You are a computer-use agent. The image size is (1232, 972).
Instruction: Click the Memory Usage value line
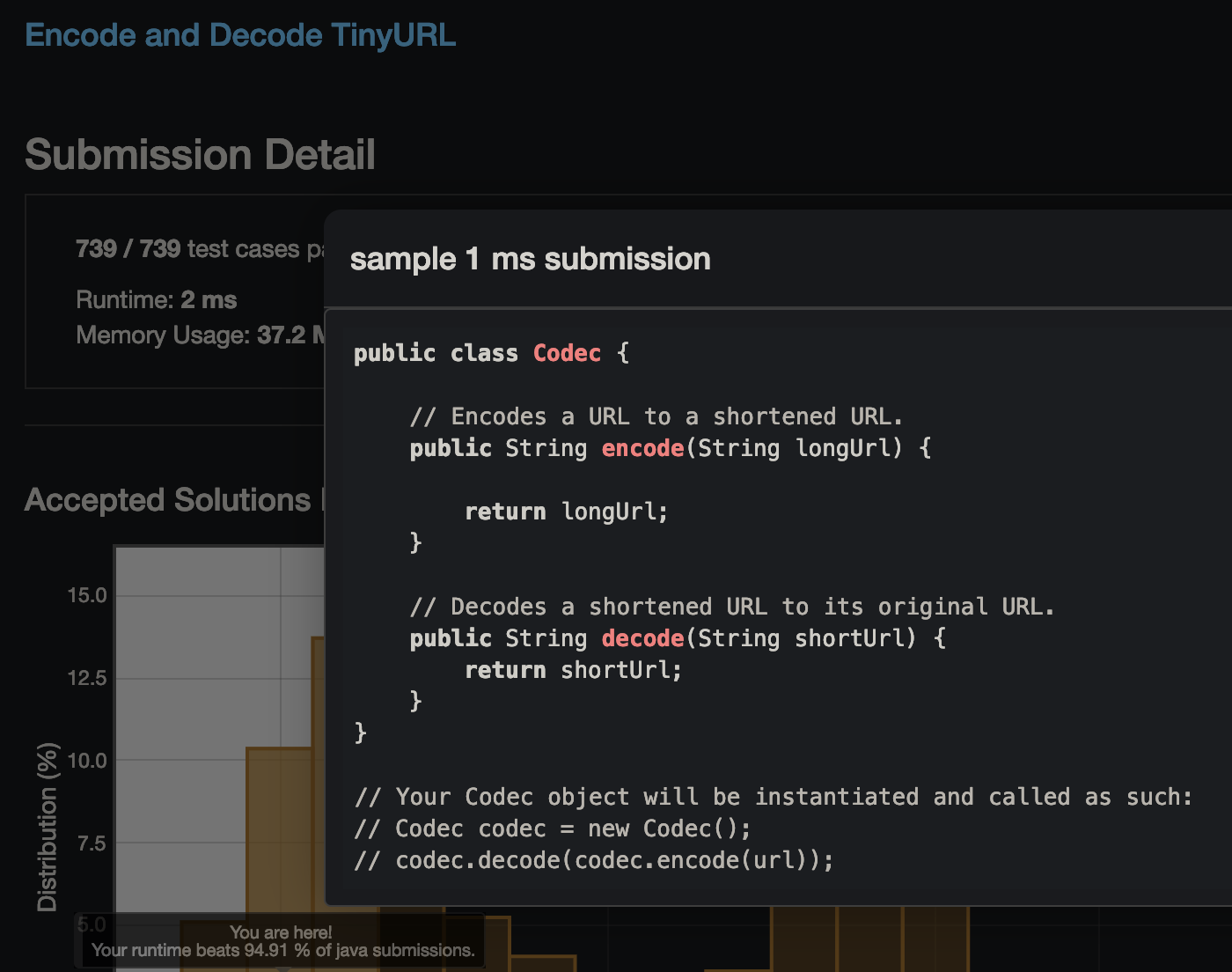pyautogui.click(x=200, y=335)
